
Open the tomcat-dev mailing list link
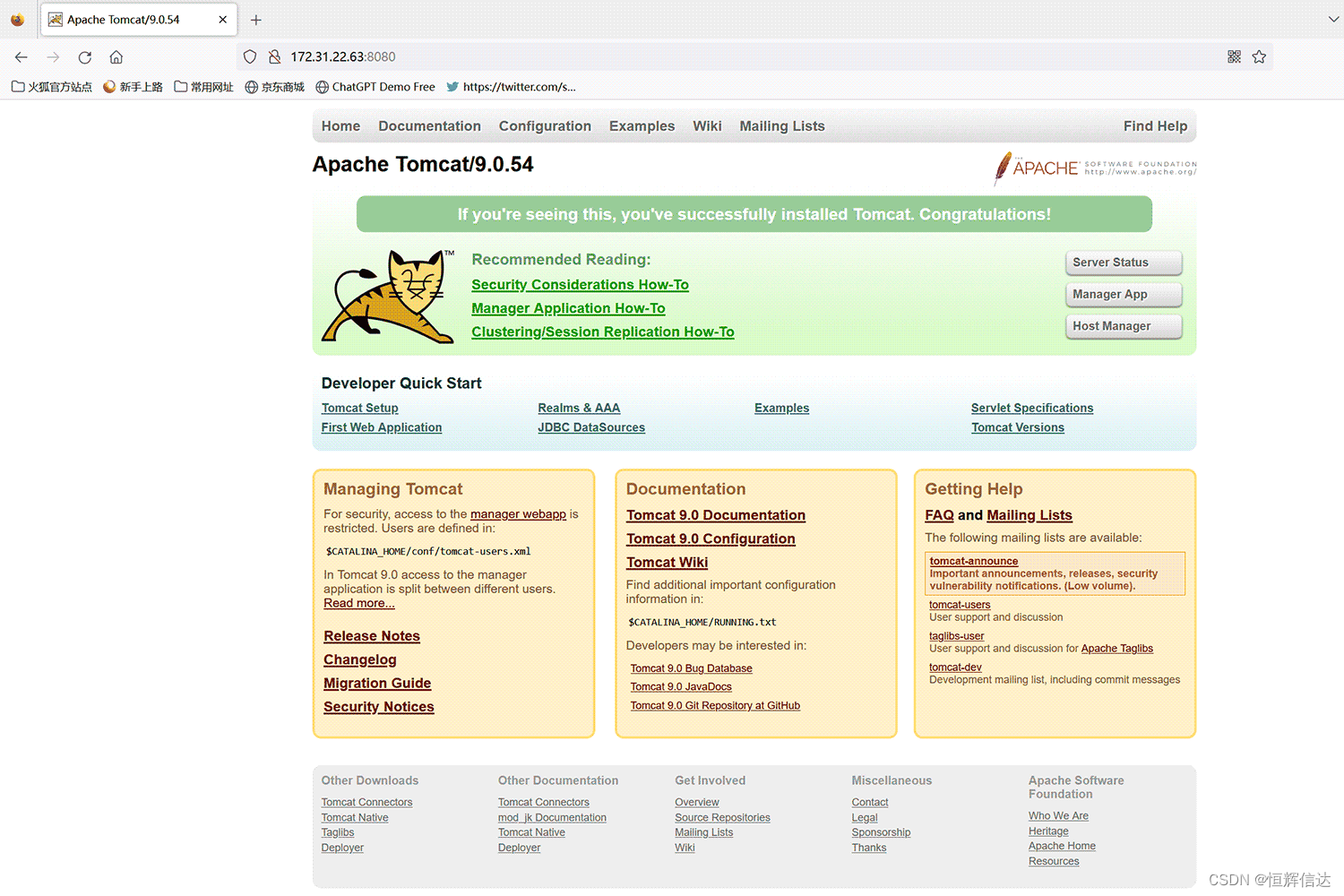[955, 668]
